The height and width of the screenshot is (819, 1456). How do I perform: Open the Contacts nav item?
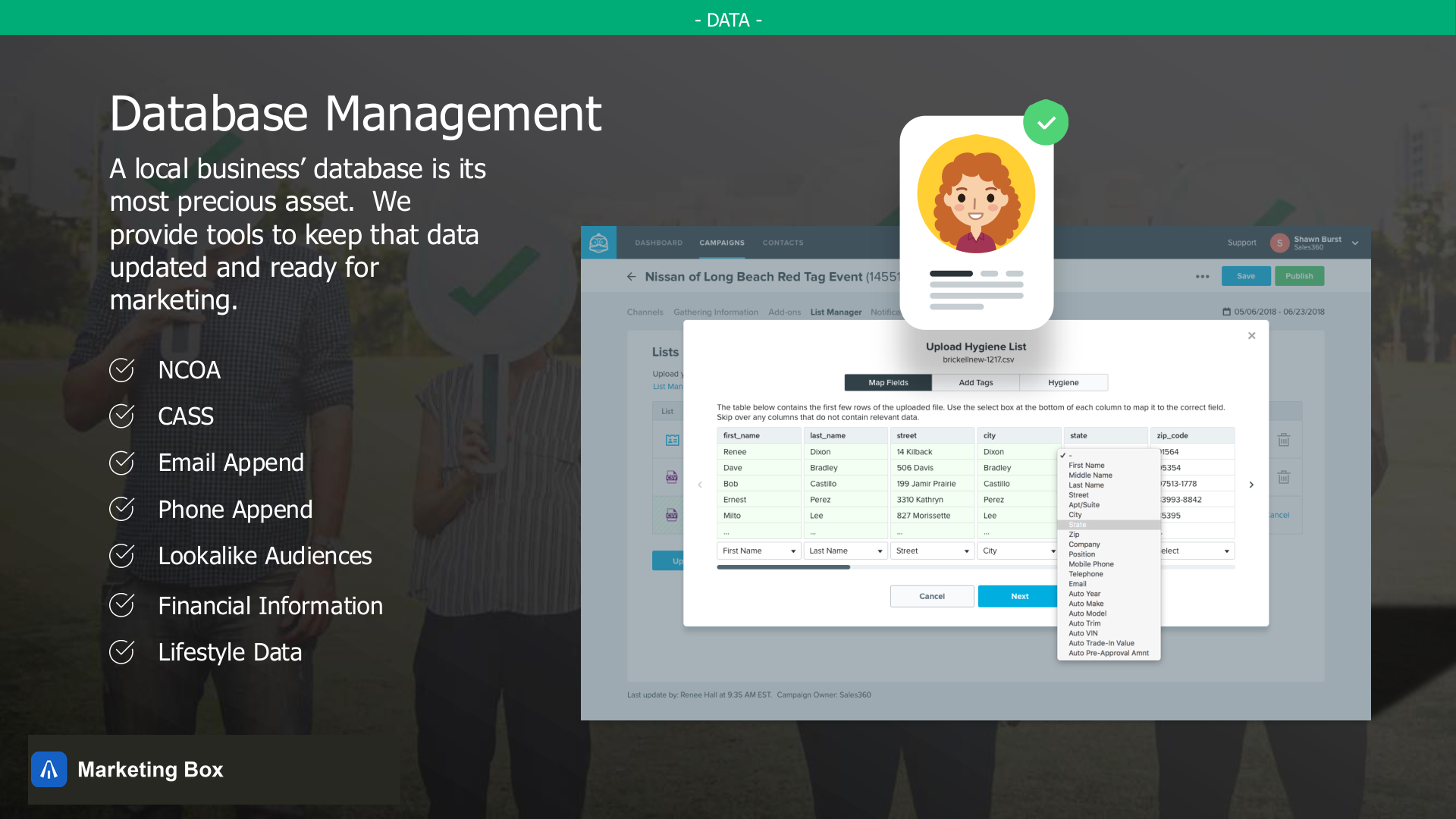(783, 243)
